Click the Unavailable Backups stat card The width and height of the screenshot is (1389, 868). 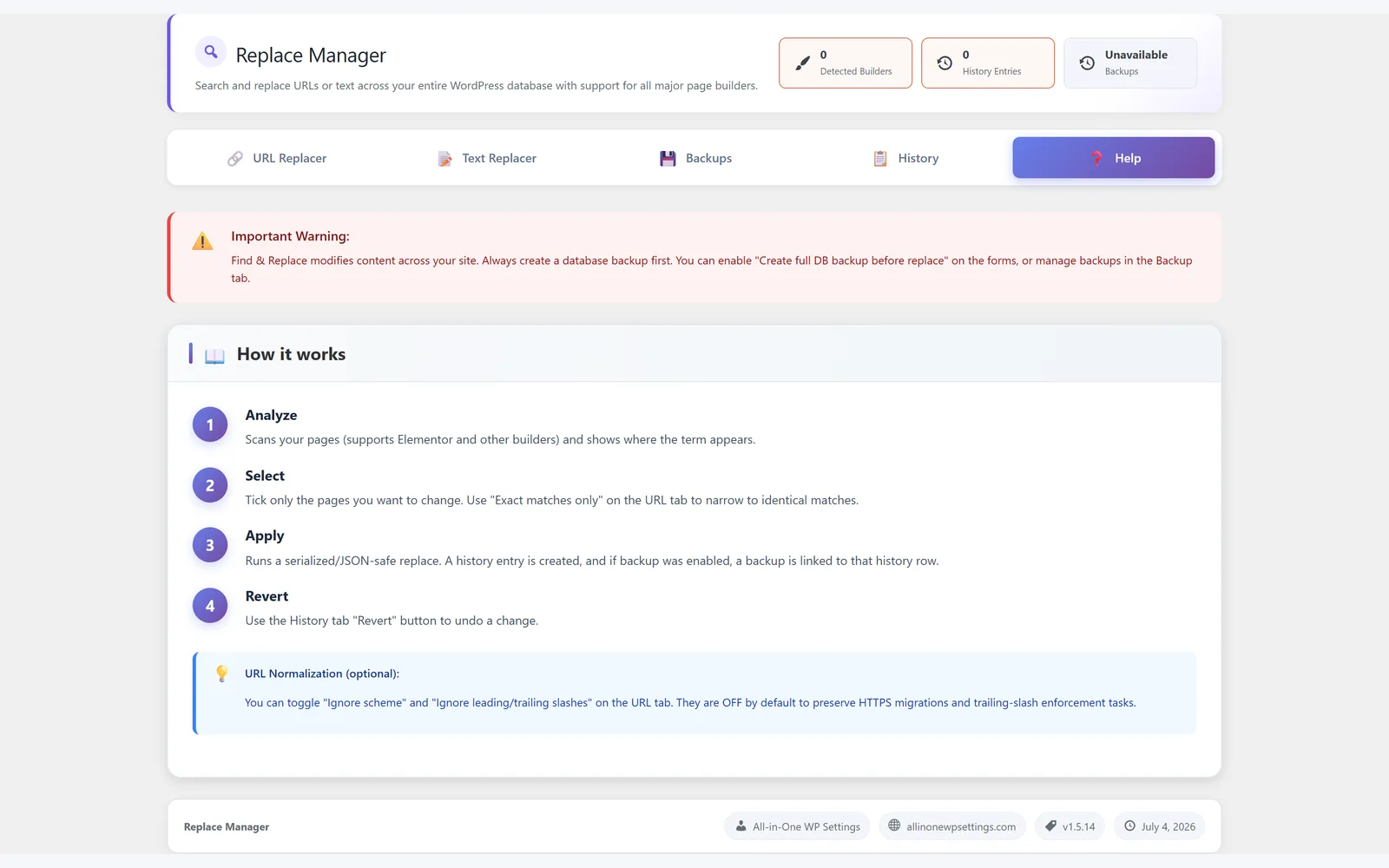pyautogui.click(x=1130, y=62)
